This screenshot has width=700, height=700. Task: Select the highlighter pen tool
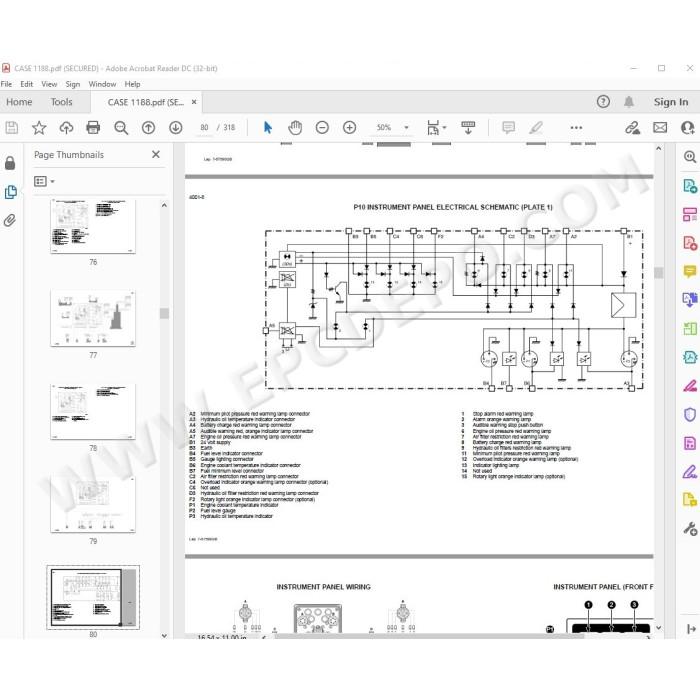tap(536, 128)
